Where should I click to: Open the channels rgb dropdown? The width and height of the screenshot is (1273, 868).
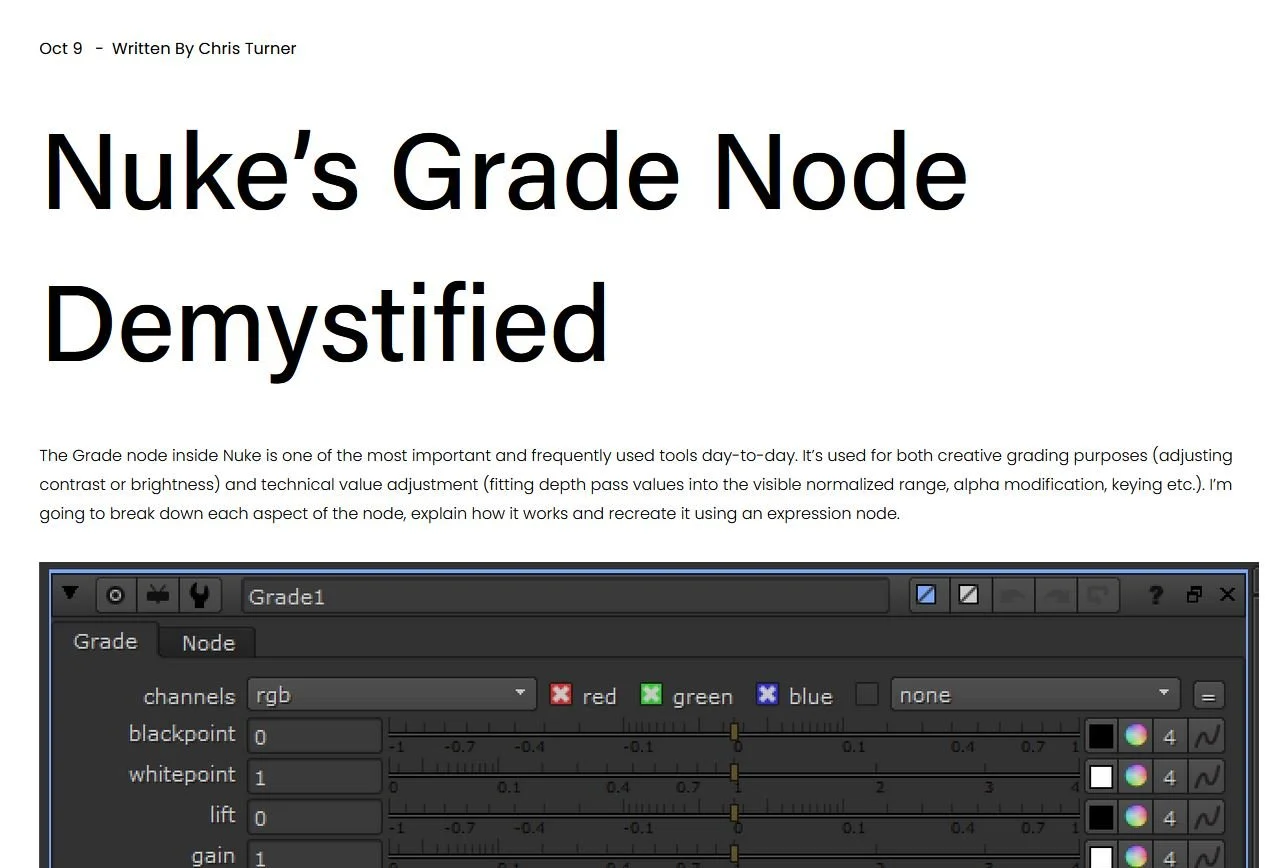pos(391,695)
